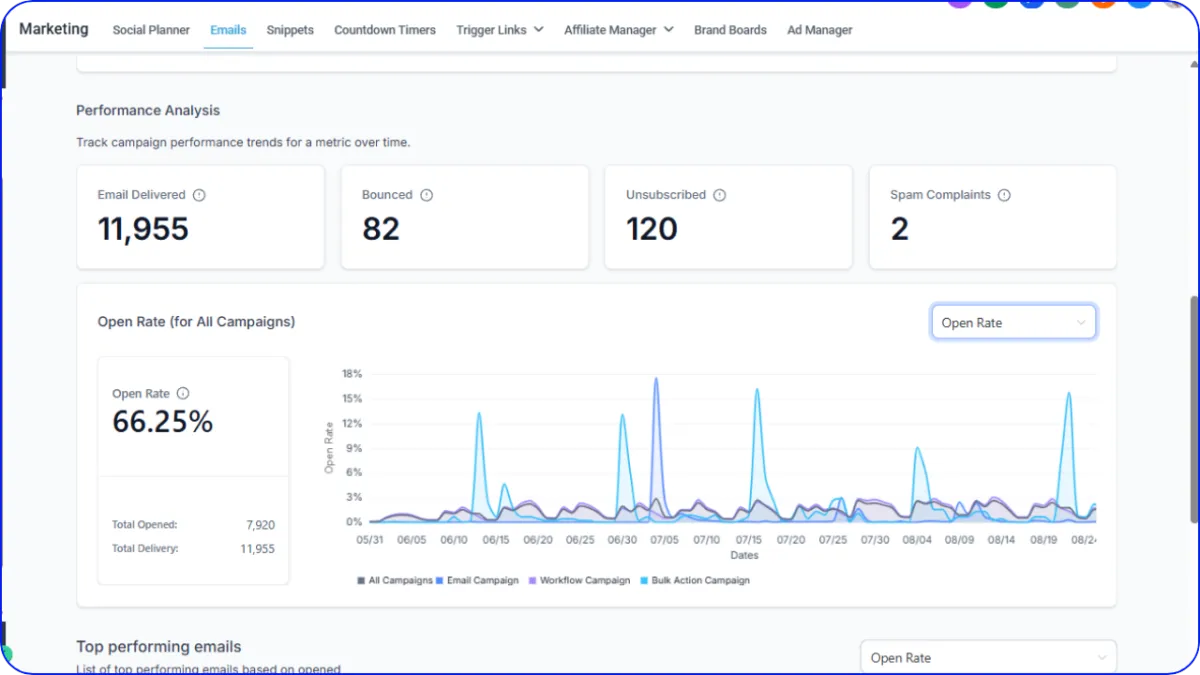This screenshot has height=675, width=1200.
Task: Go to Countdown Timers tab
Action: (385, 30)
